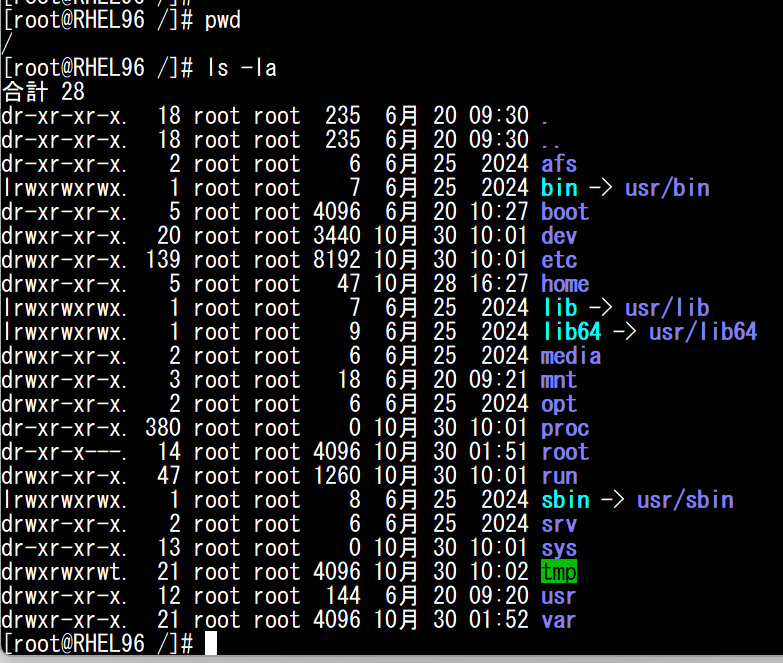Click the usr/lib64 symlink target
The width and height of the screenshot is (783, 663).
[x=703, y=332]
